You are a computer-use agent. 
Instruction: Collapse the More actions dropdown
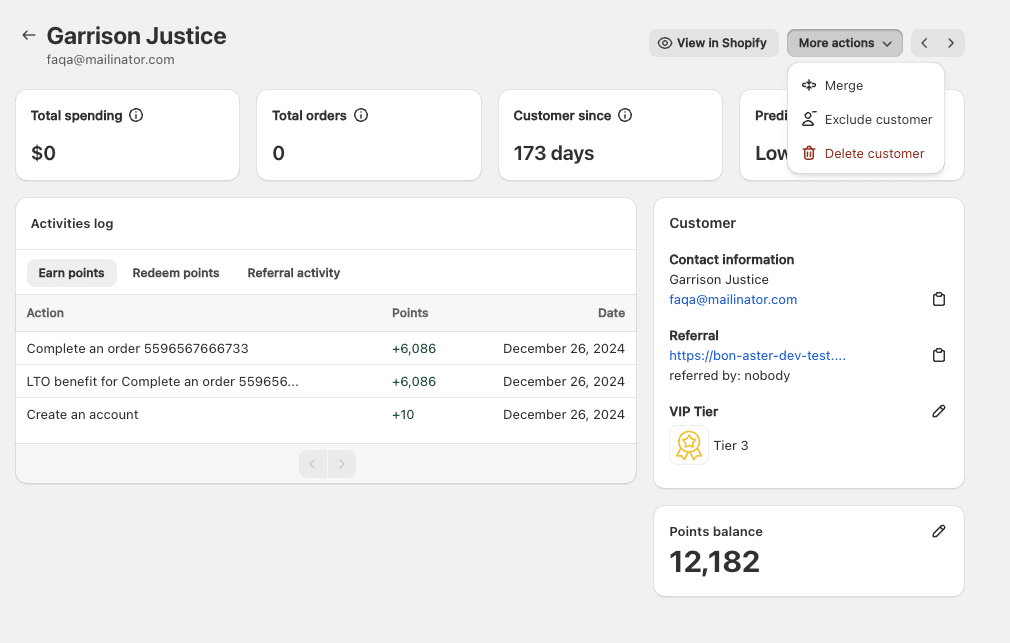pyautogui.click(x=844, y=43)
